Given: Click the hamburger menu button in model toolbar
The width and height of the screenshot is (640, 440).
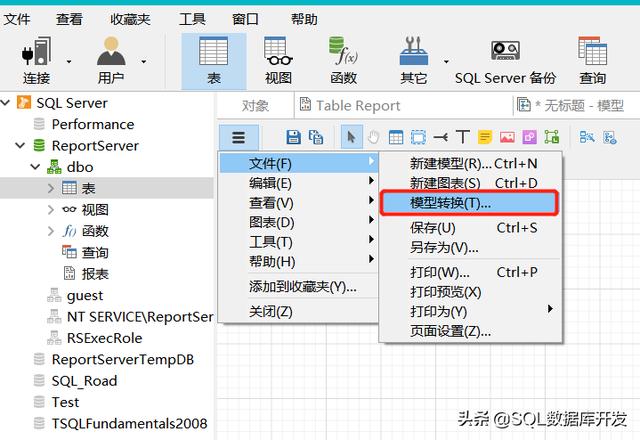Looking at the screenshot, I should tap(239, 138).
